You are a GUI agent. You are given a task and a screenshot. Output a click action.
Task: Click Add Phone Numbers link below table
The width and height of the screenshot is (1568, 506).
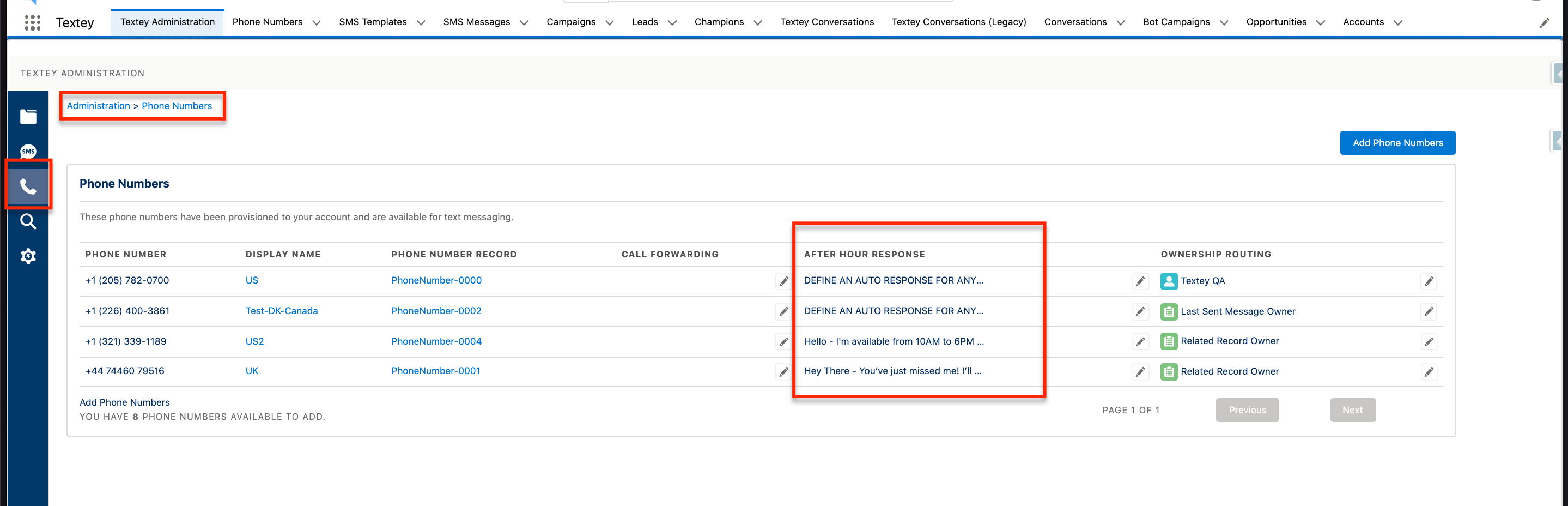coord(125,402)
